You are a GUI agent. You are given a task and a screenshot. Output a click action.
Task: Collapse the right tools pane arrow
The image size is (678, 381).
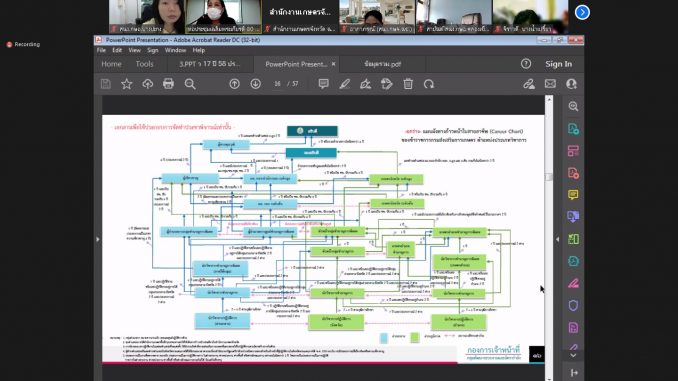[557, 239]
